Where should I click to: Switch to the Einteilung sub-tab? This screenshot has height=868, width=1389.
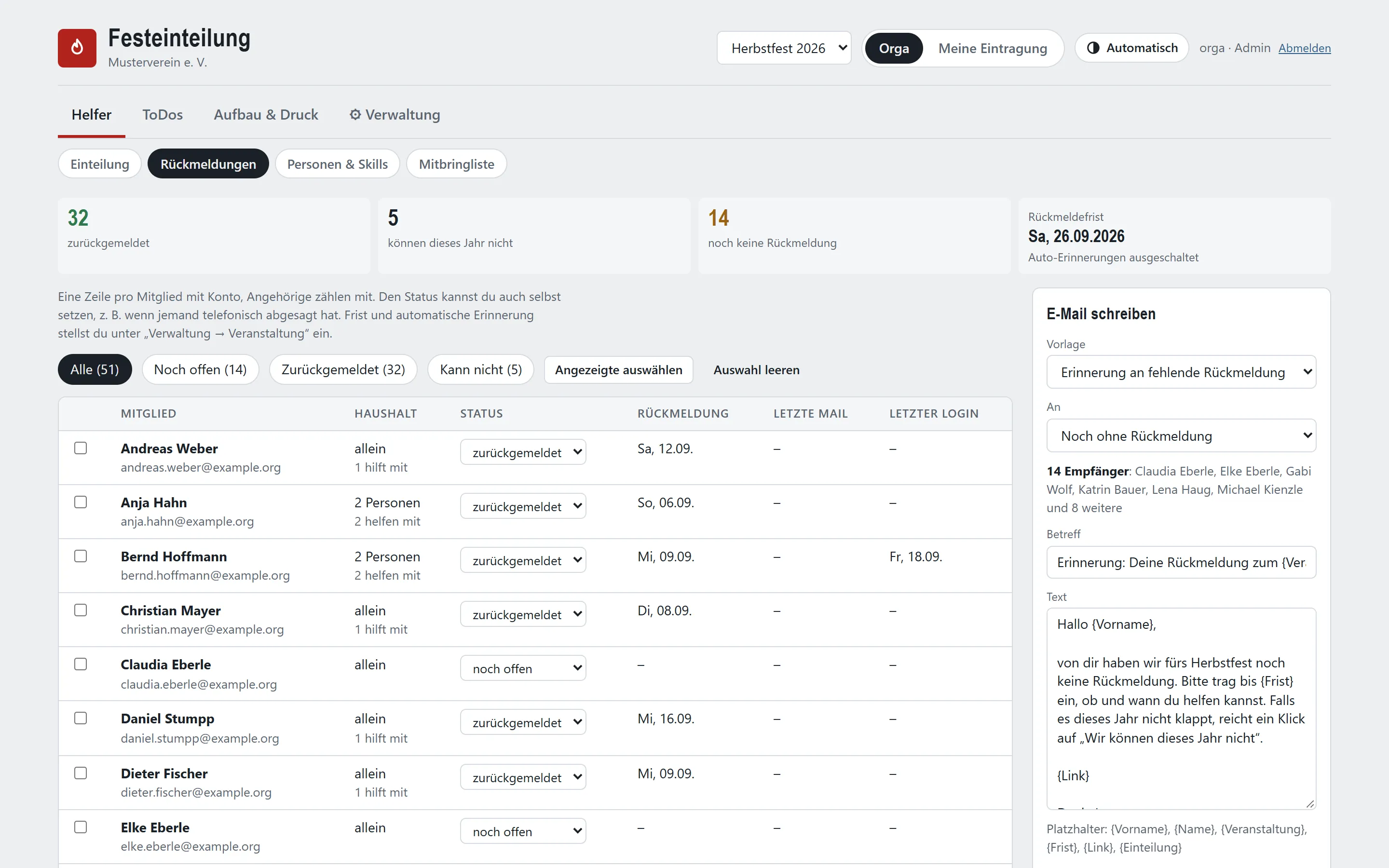[x=100, y=164]
